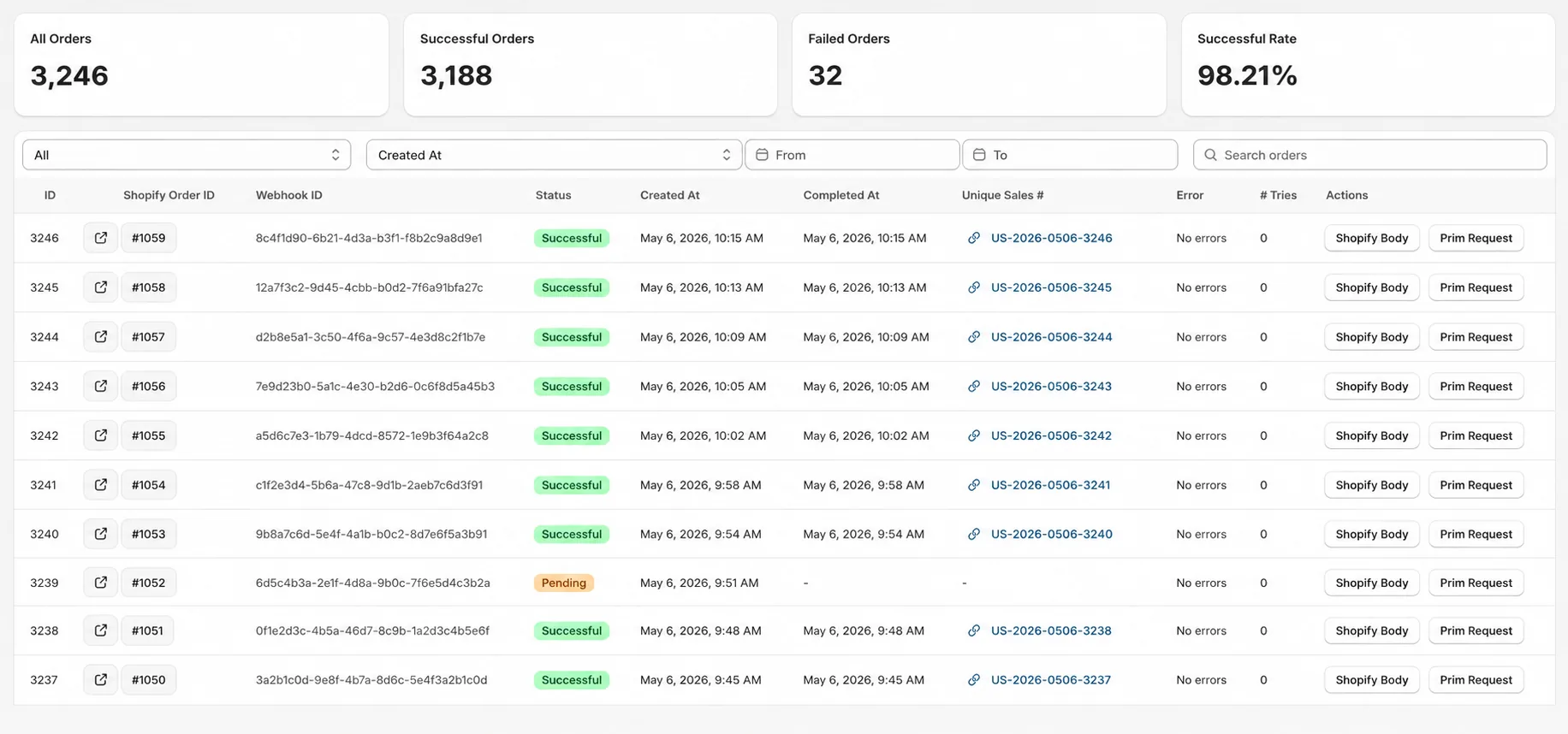The image size is (1568, 734).
Task: Click Shopify order badge #1052
Action: [x=149, y=583]
